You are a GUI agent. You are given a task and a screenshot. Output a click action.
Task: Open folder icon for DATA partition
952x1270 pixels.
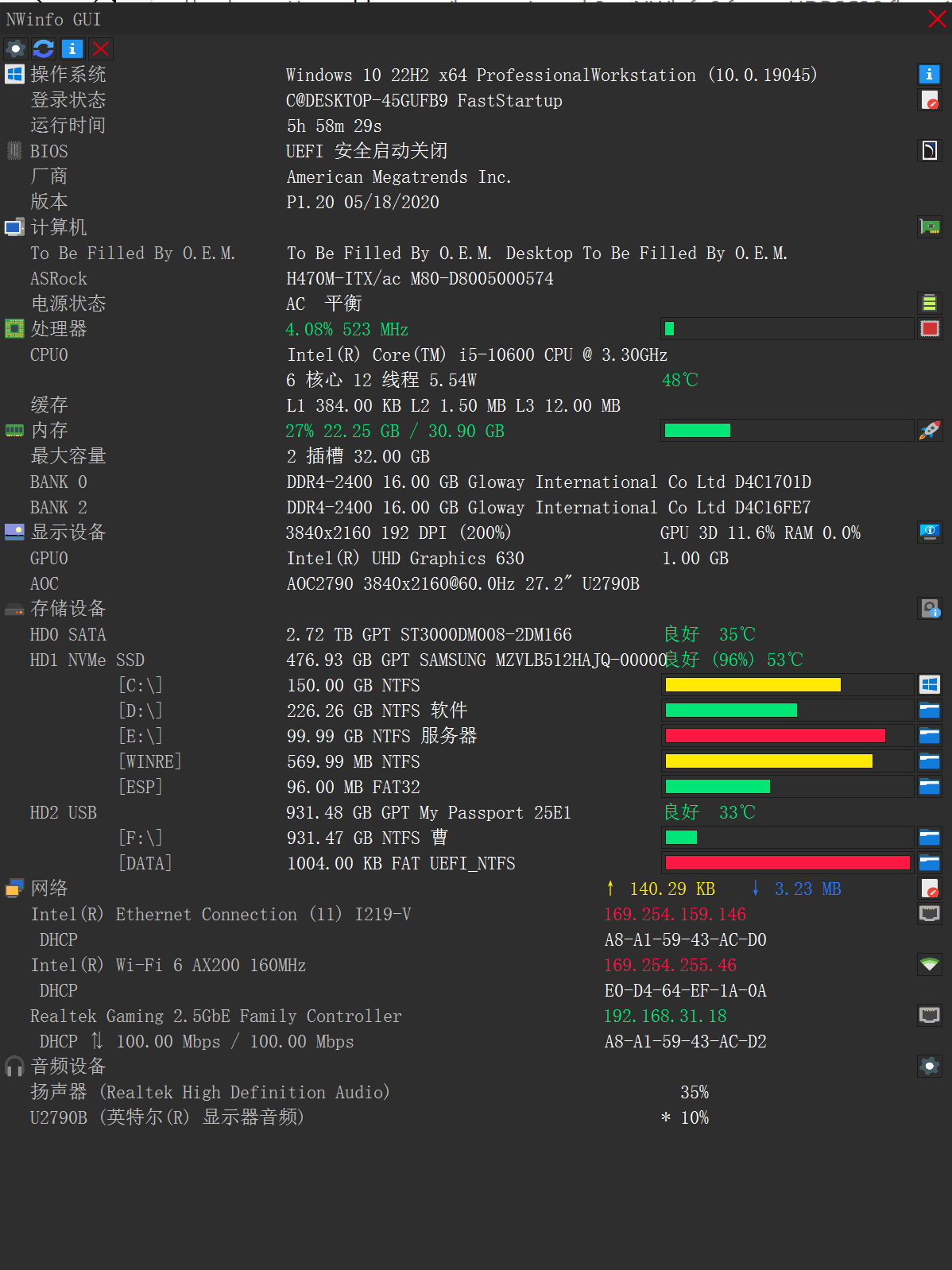[x=930, y=863]
